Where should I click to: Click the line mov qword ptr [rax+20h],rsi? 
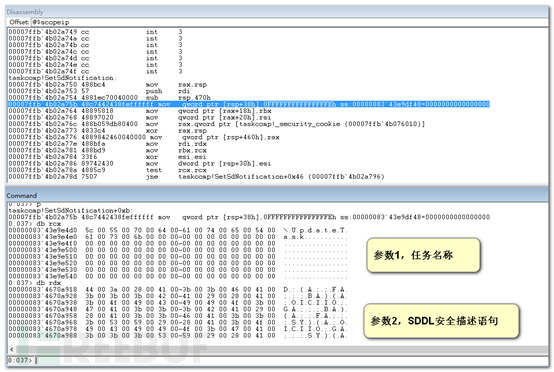tap(140, 117)
